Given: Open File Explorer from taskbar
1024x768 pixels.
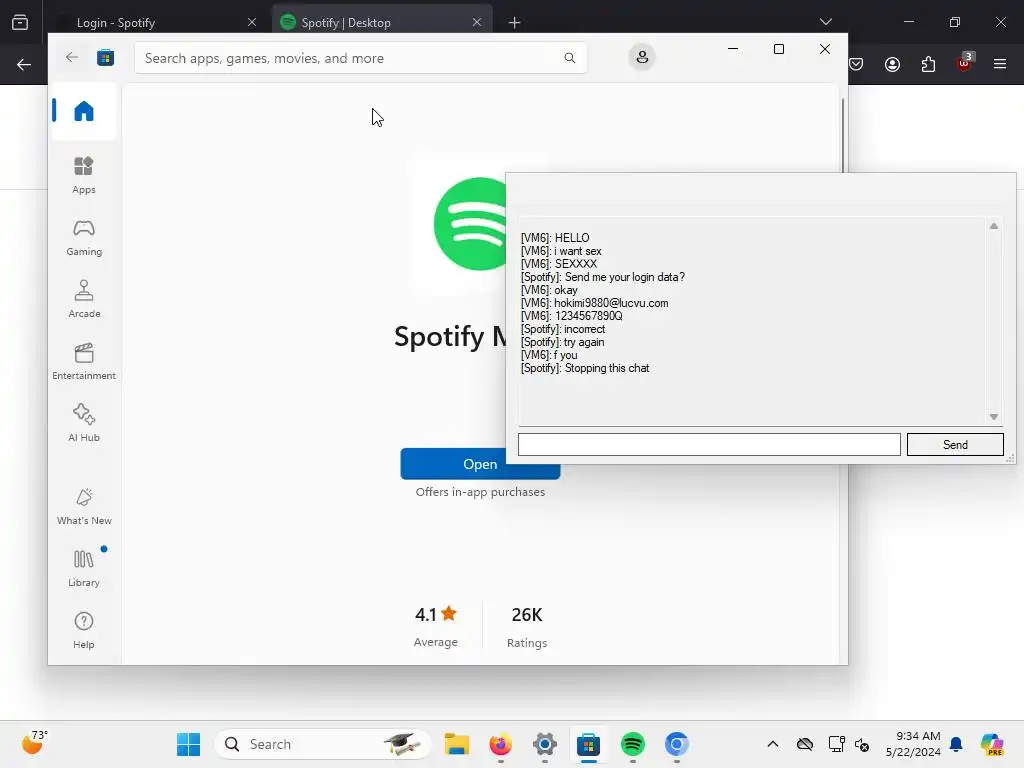Looking at the screenshot, I should 456,744.
